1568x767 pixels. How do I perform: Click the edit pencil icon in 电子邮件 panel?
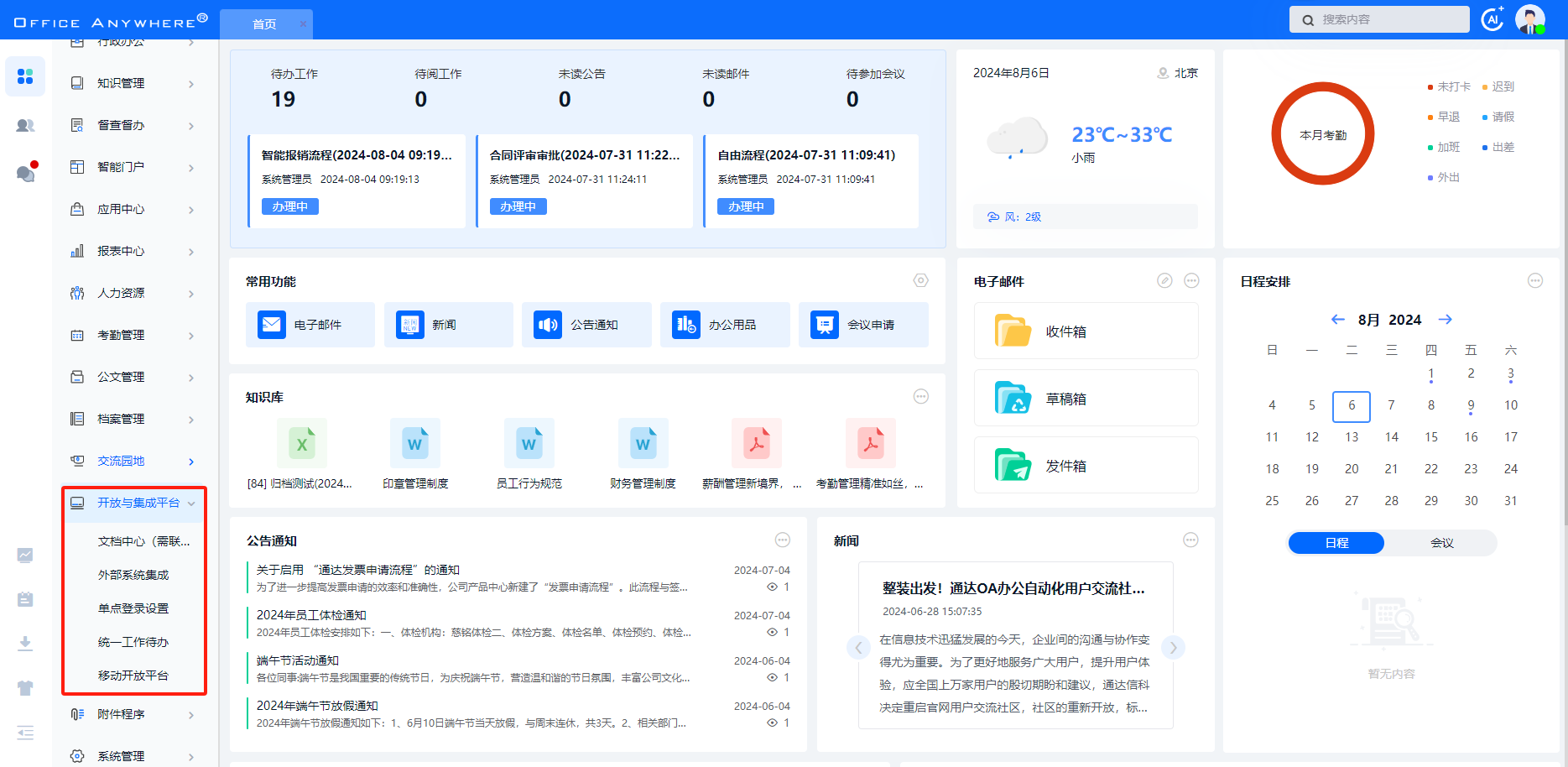click(x=1164, y=281)
